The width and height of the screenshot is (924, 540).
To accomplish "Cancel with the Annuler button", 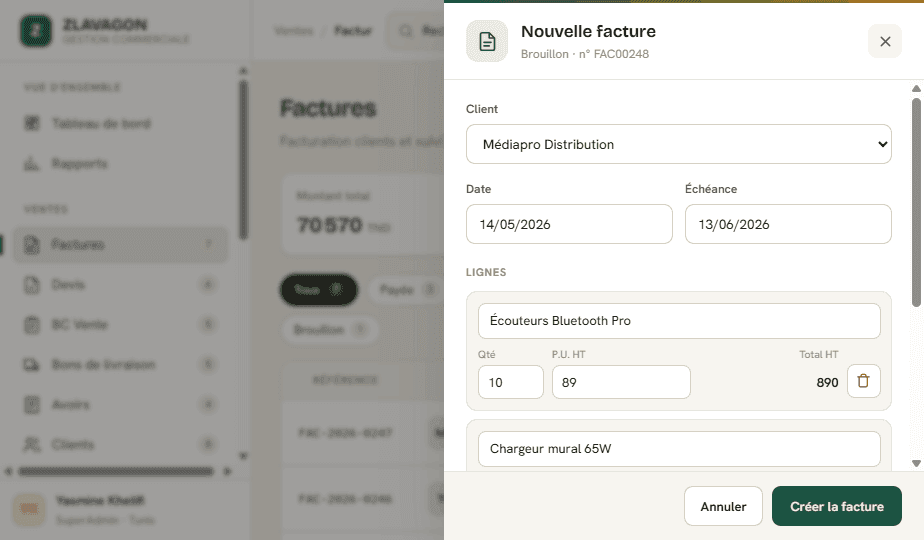I will coord(723,506).
